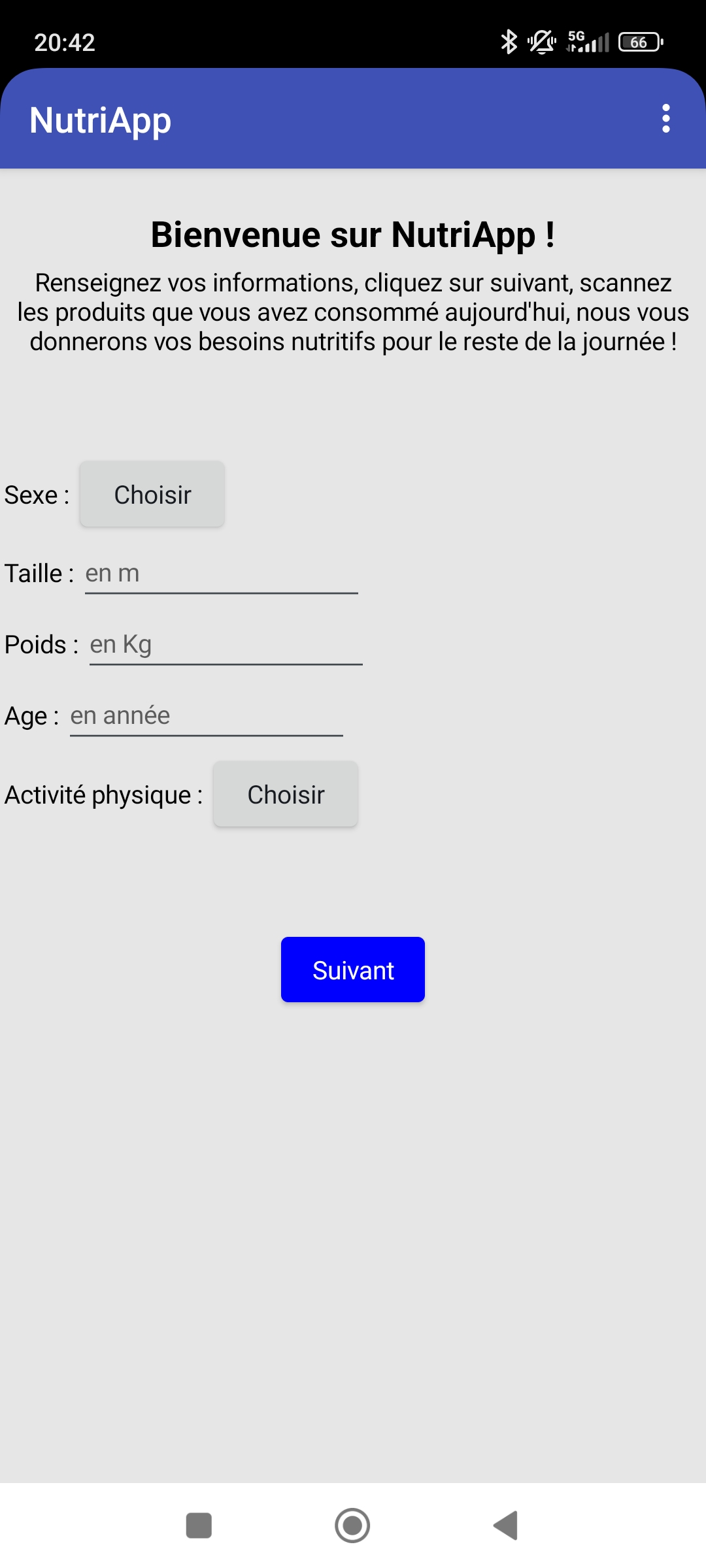Open the three-dot overflow menu
Image resolution: width=706 pixels, height=1568 pixels.
pos(665,119)
